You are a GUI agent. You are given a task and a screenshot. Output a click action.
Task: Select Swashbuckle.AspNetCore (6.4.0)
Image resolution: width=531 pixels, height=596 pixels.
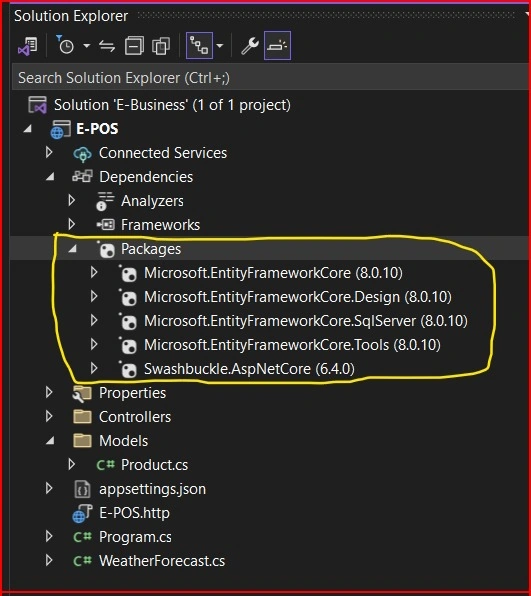[x=249, y=369]
